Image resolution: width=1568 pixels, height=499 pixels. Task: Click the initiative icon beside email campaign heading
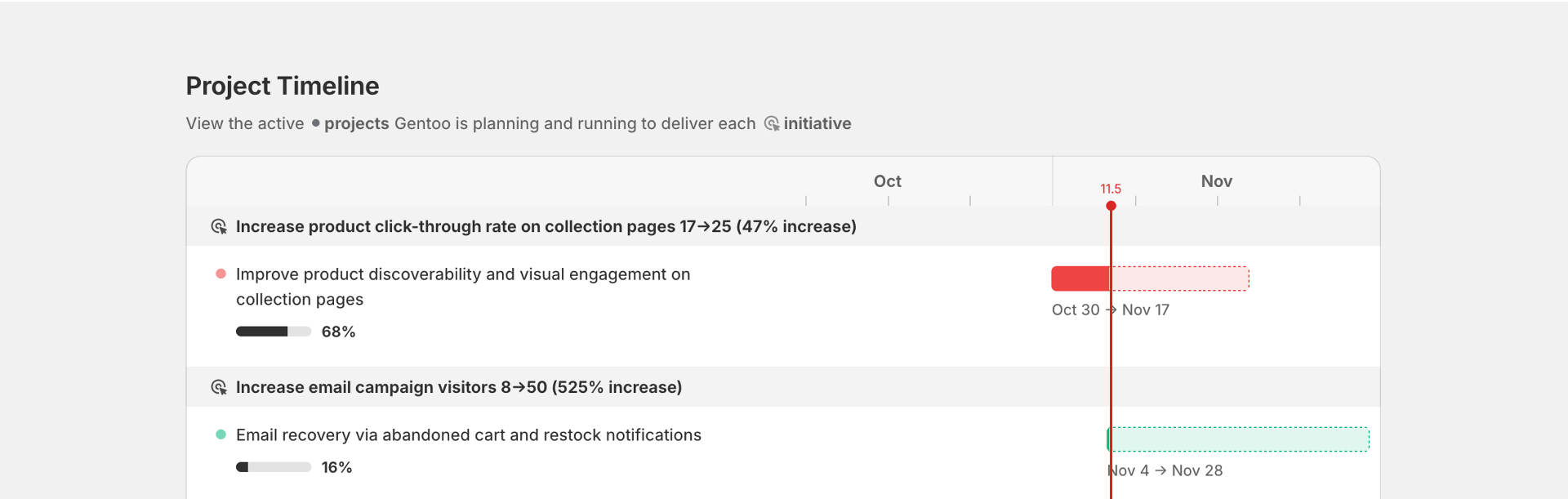pyautogui.click(x=219, y=387)
